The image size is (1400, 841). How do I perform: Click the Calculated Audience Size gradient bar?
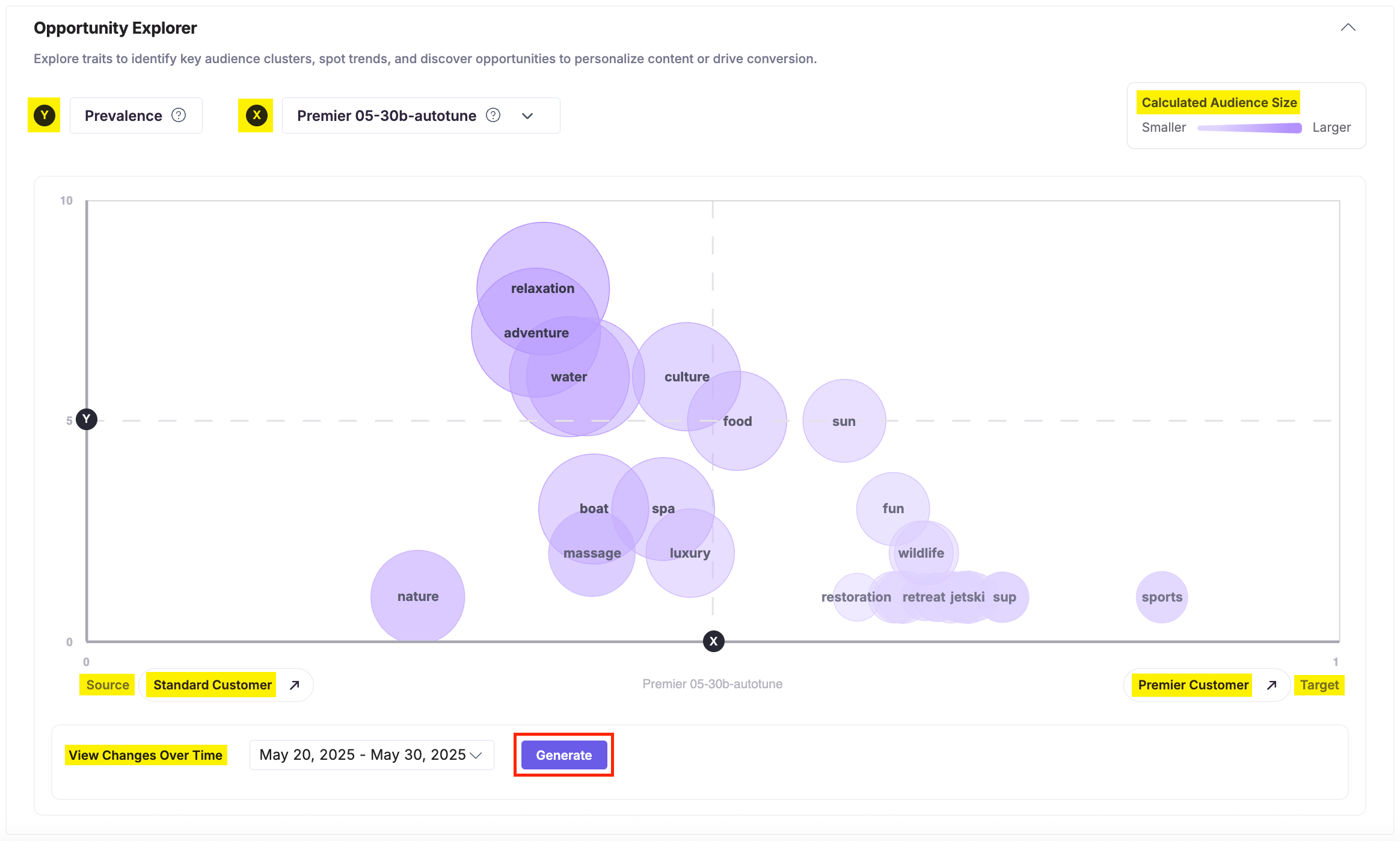1249,128
